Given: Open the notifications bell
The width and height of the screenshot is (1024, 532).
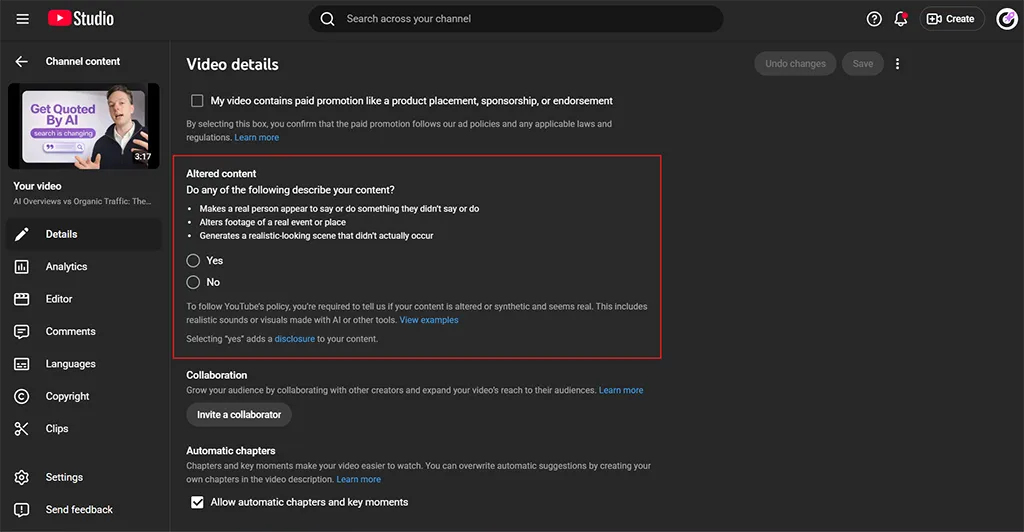Looking at the screenshot, I should (901, 19).
